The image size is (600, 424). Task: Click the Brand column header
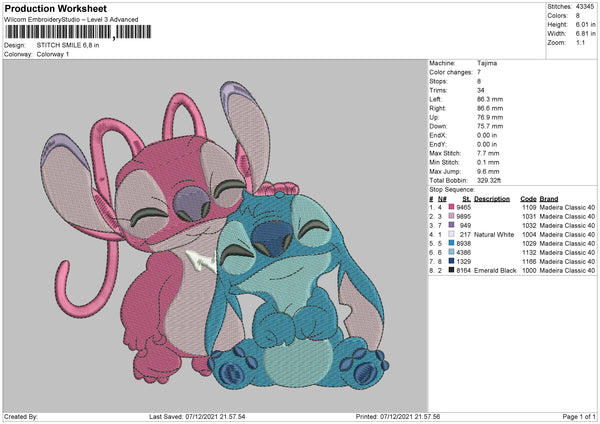pyautogui.click(x=549, y=199)
